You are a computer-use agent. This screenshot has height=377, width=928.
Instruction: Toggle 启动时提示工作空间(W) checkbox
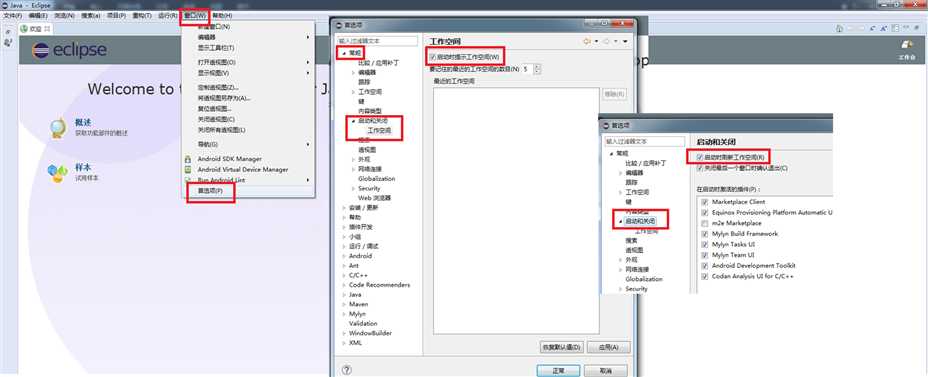click(x=433, y=57)
